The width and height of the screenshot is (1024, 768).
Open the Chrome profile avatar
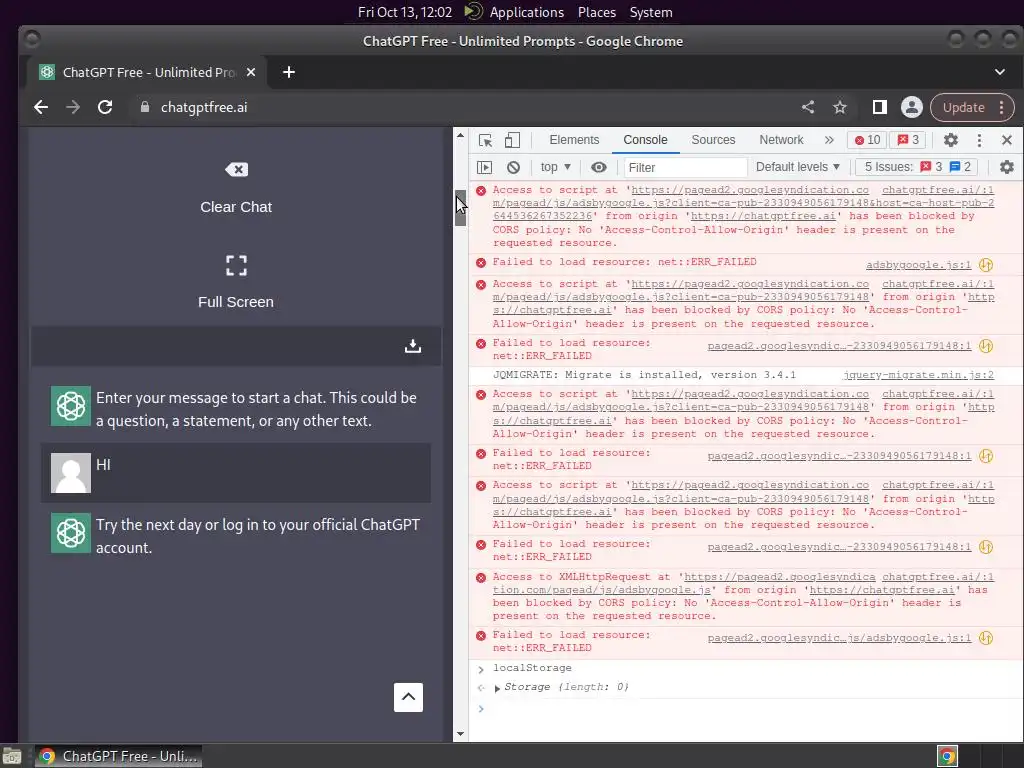click(x=912, y=107)
